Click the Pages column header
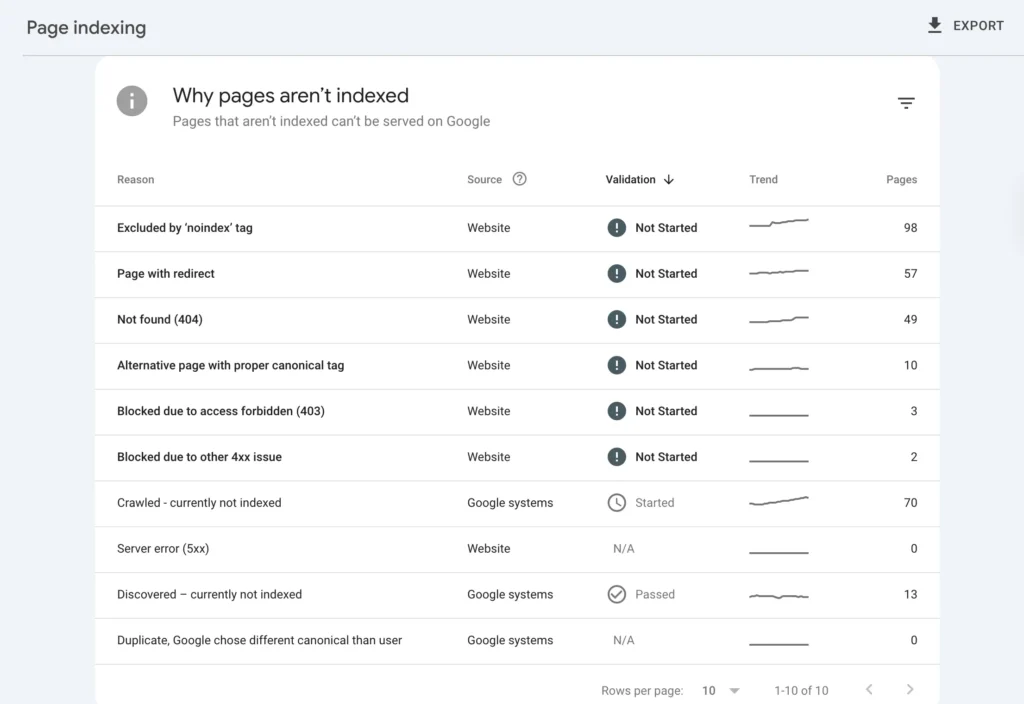1024x704 pixels. 901,180
